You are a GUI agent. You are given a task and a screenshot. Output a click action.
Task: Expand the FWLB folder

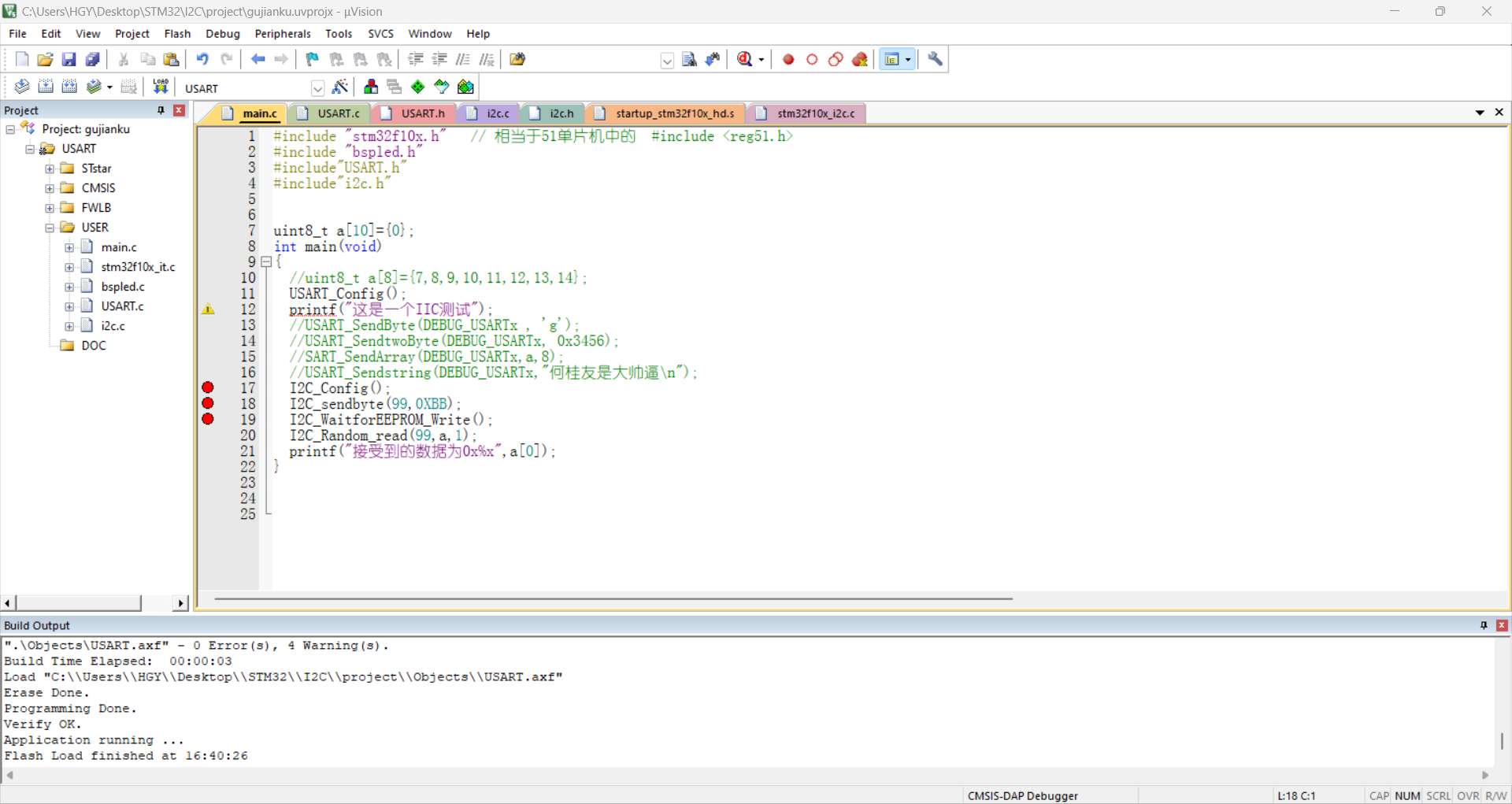coord(50,208)
